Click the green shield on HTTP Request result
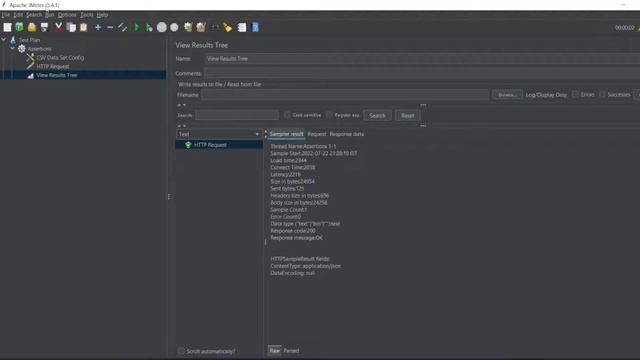Viewport: 640px width, 360px height. [x=188, y=145]
